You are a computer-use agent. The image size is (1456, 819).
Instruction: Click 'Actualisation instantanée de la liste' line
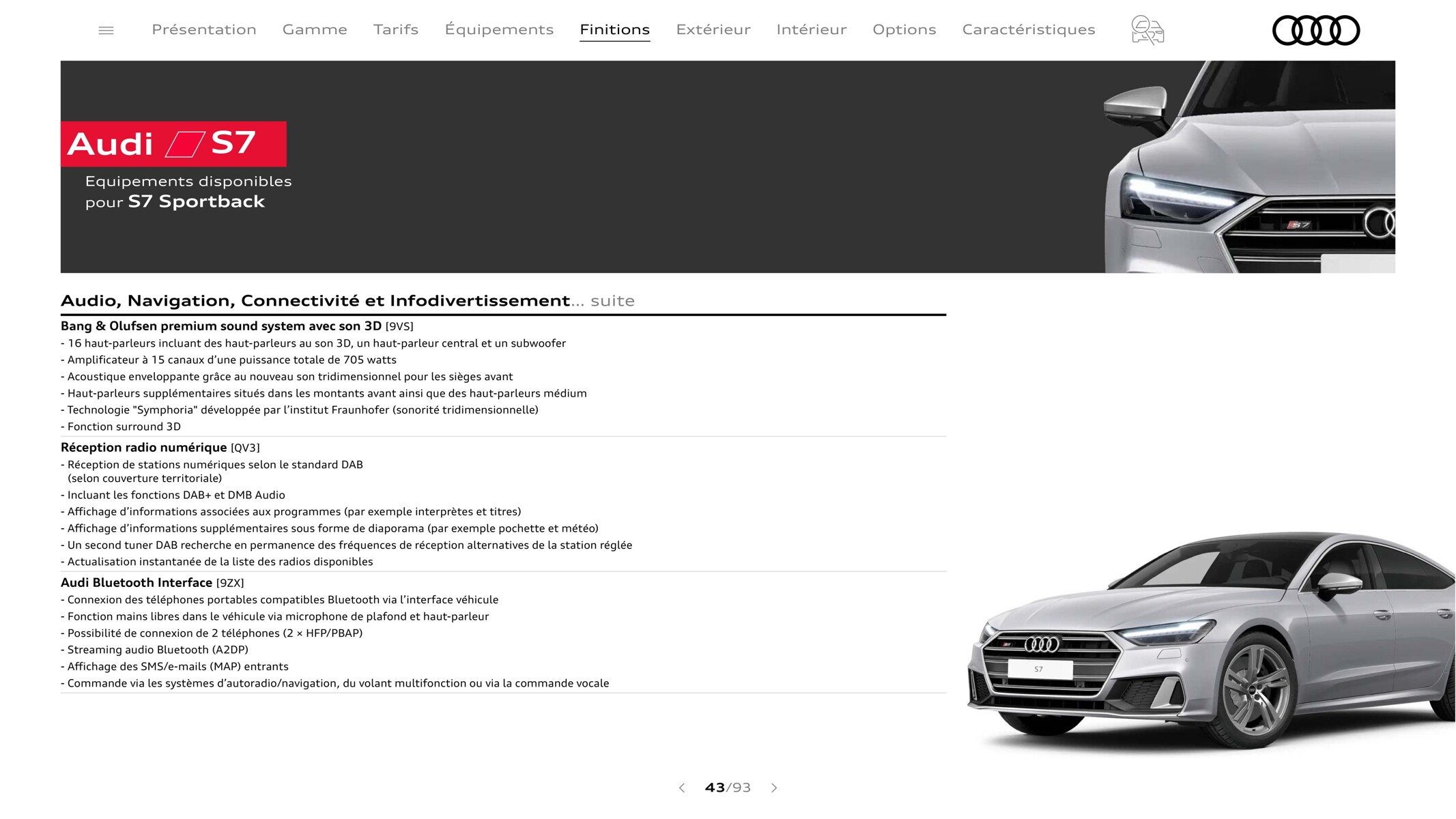click(217, 562)
